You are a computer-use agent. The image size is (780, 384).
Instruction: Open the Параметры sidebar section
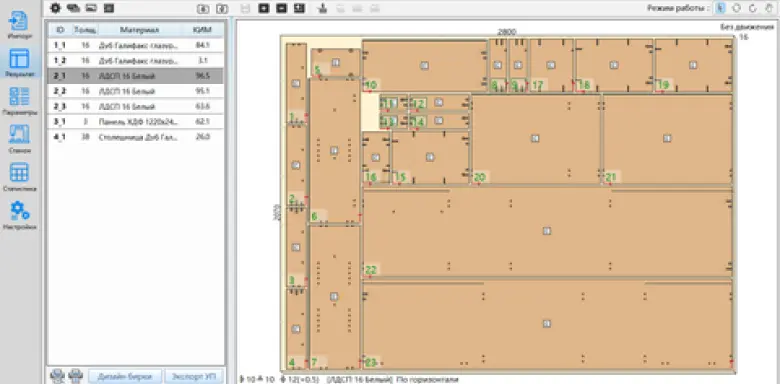[19, 101]
